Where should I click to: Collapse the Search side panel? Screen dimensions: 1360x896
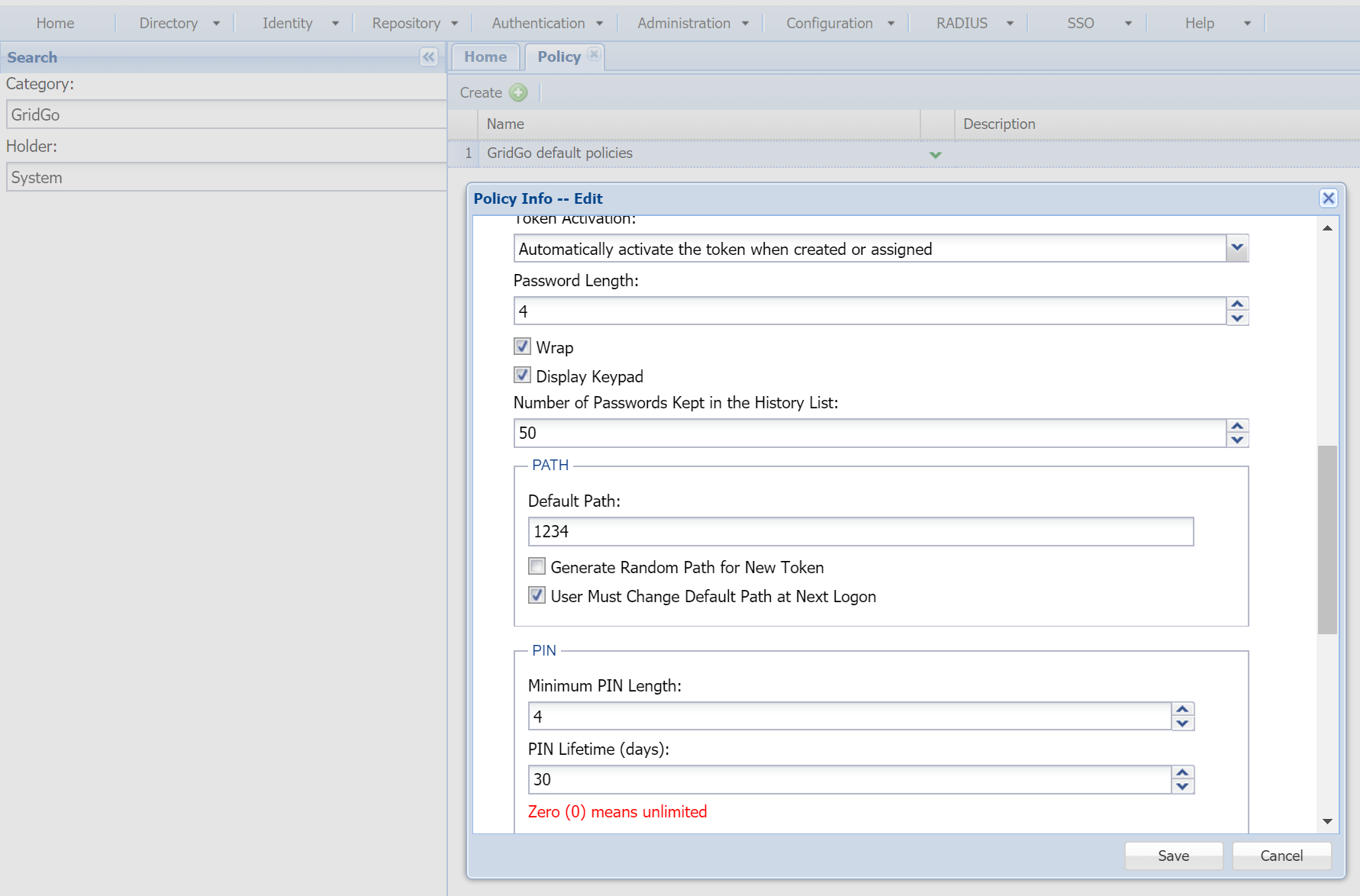(x=428, y=57)
